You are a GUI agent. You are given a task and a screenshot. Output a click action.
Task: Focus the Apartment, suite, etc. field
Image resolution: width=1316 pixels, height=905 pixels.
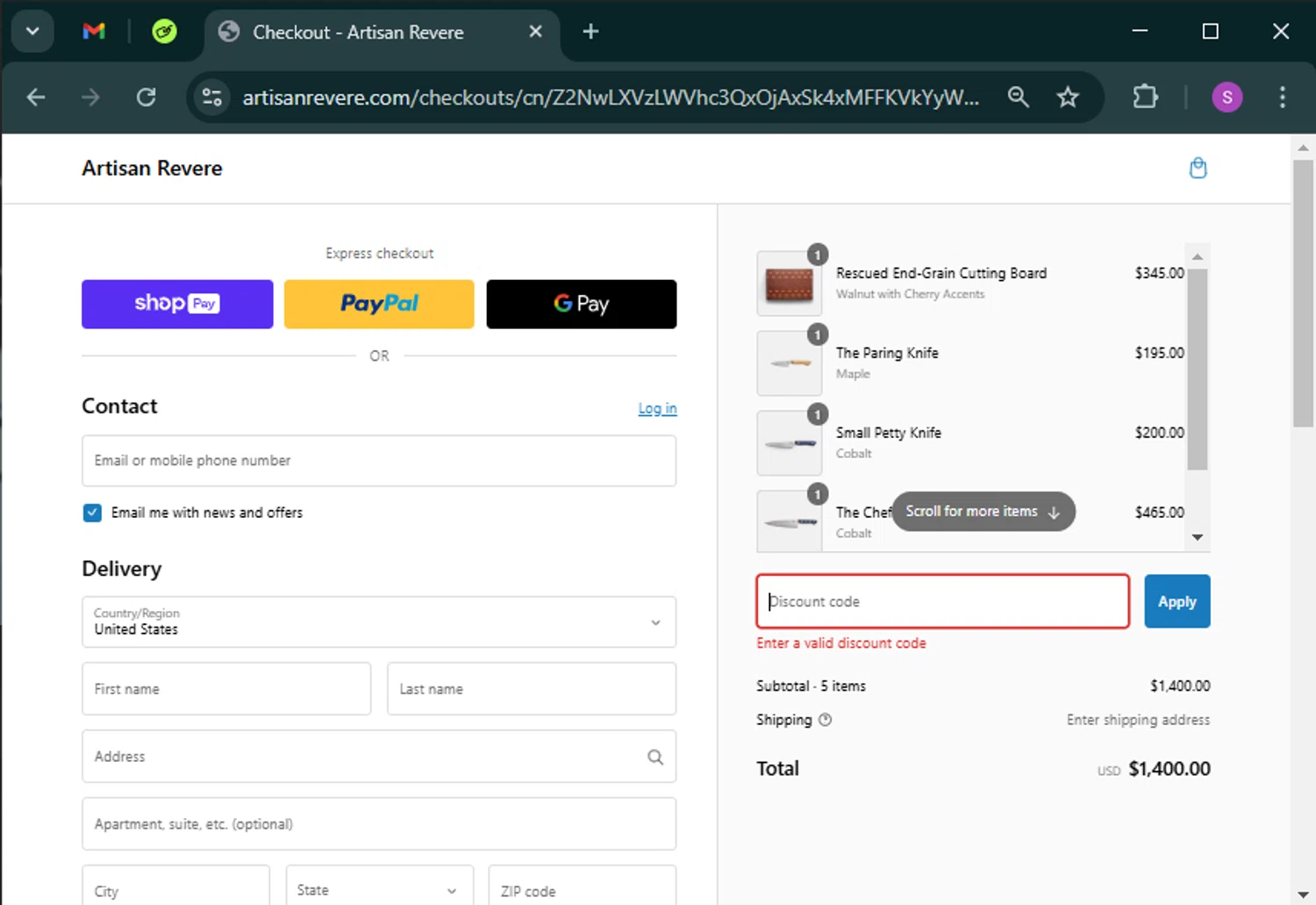(x=379, y=824)
